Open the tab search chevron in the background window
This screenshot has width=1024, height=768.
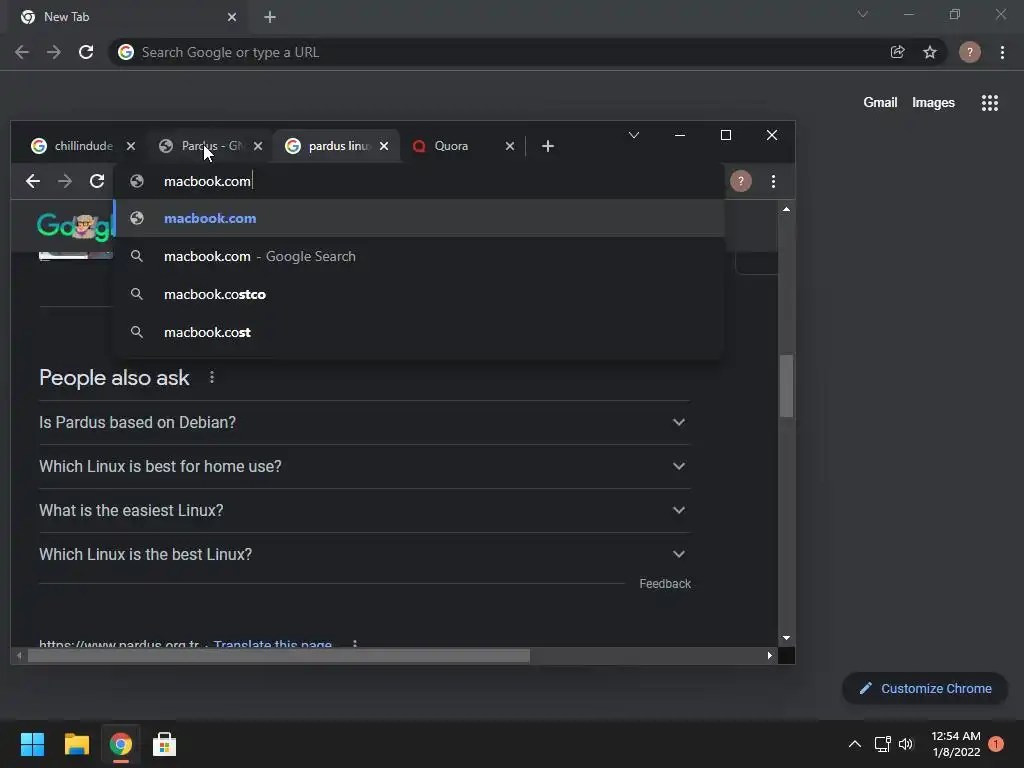point(863,14)
